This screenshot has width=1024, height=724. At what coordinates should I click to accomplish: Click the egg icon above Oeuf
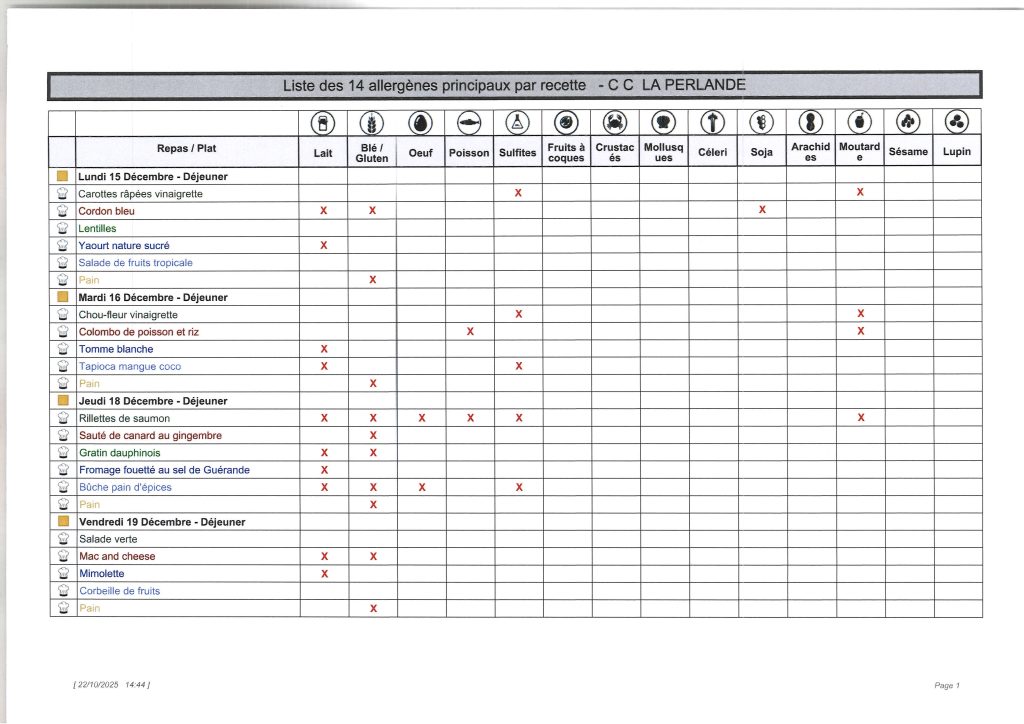click(421, 122)
